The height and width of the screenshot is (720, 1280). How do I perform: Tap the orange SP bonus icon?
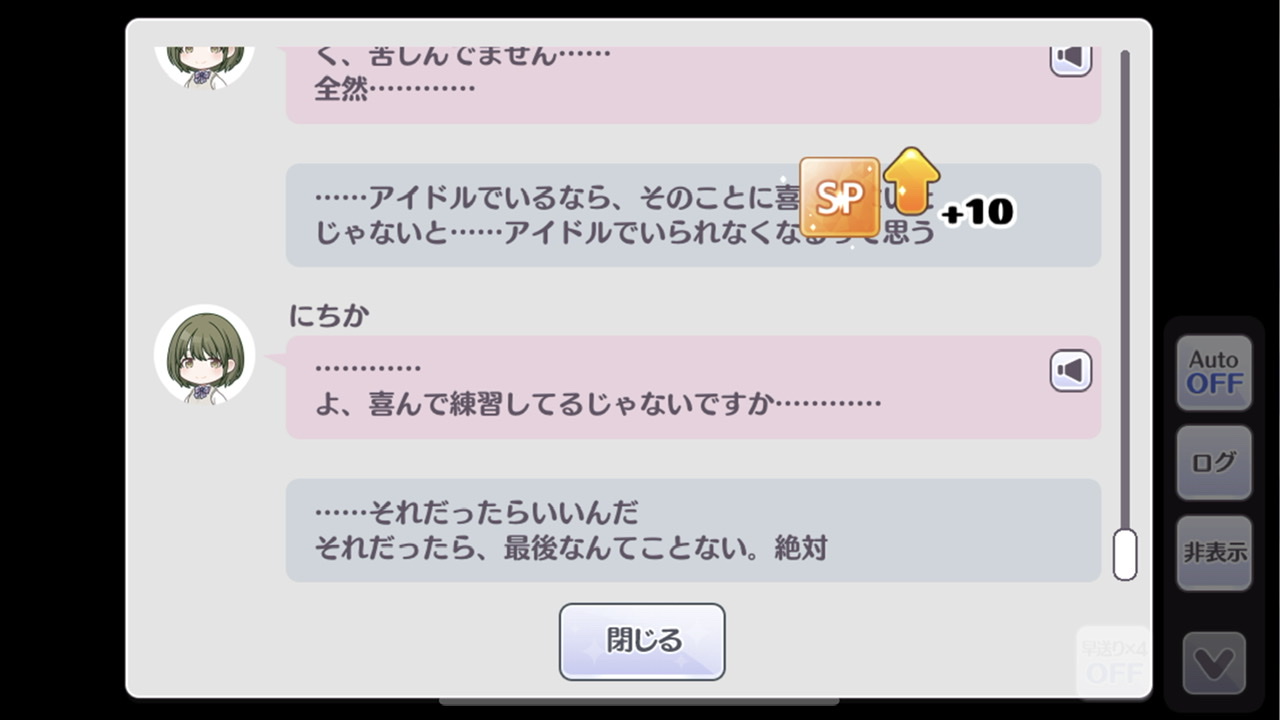click(x=840, y=198)
